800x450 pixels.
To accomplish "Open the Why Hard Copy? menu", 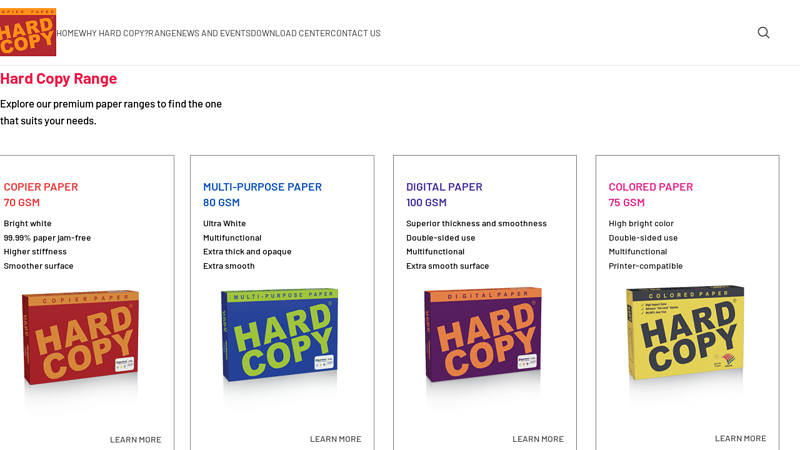I will pos(114,33).
